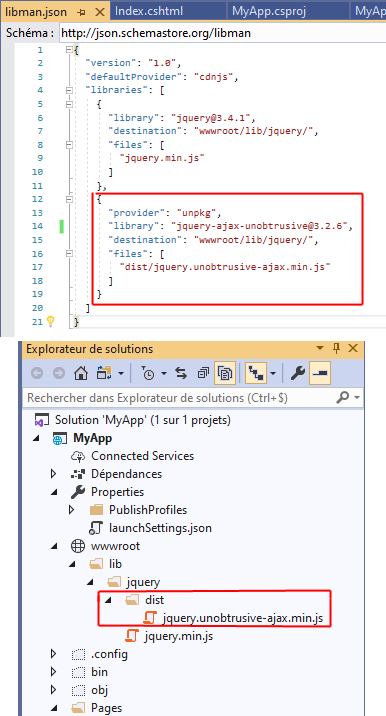Click the Home icon in Solution Explorer

(81, 374)
